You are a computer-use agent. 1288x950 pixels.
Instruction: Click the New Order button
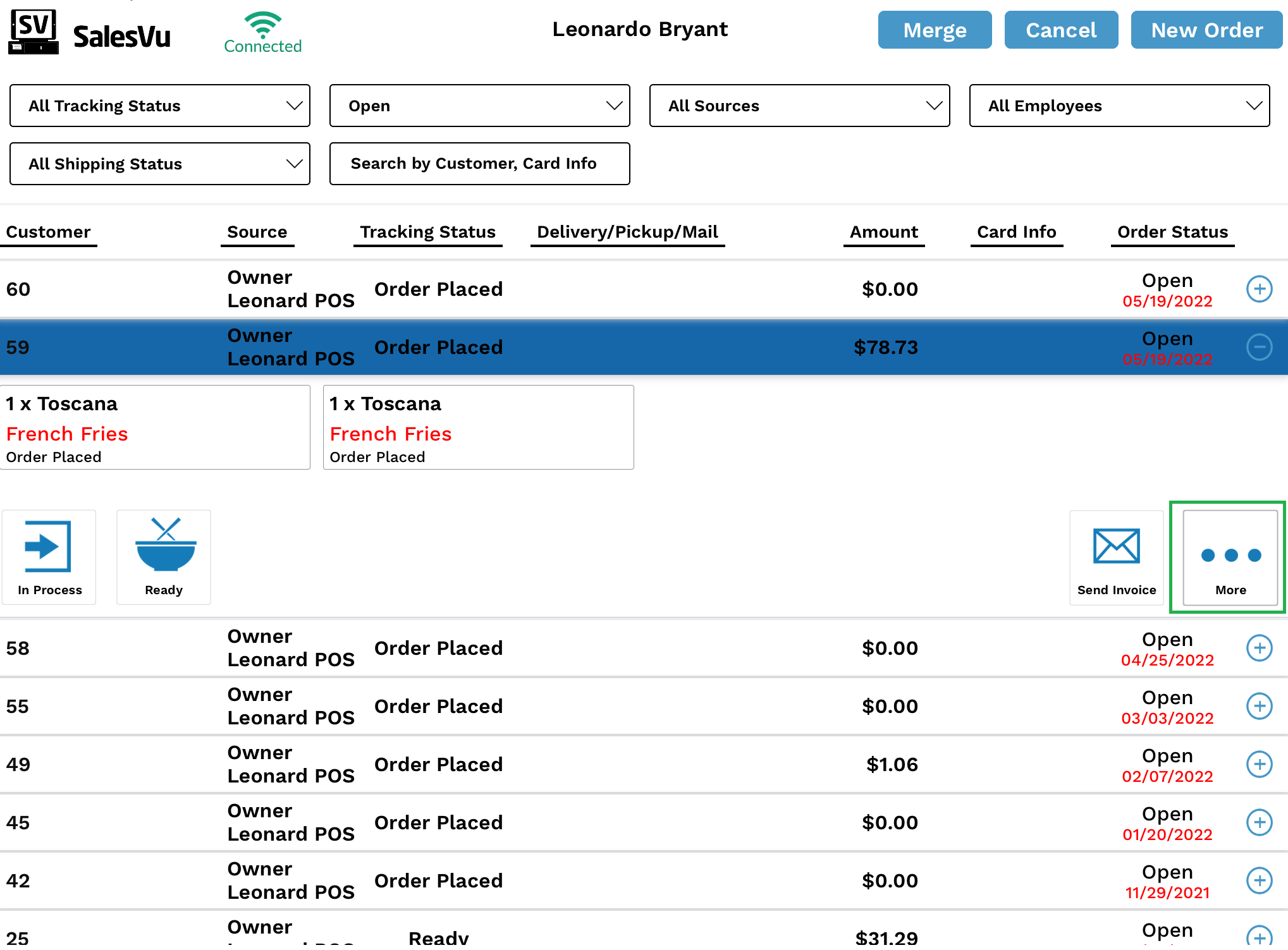click(x=1206, y=30)
